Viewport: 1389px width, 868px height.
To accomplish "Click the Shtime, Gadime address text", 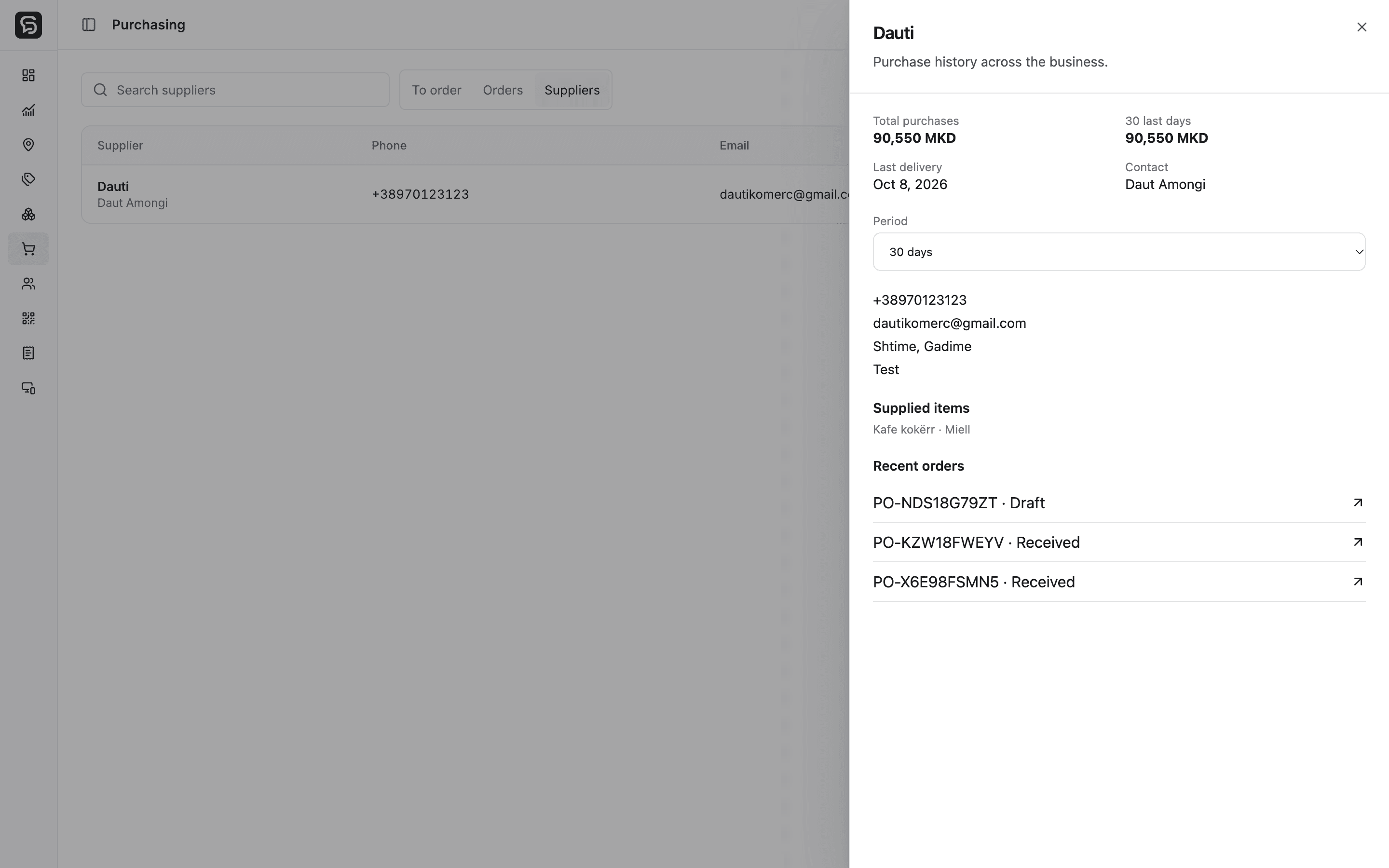I will (x=922, y=346).
